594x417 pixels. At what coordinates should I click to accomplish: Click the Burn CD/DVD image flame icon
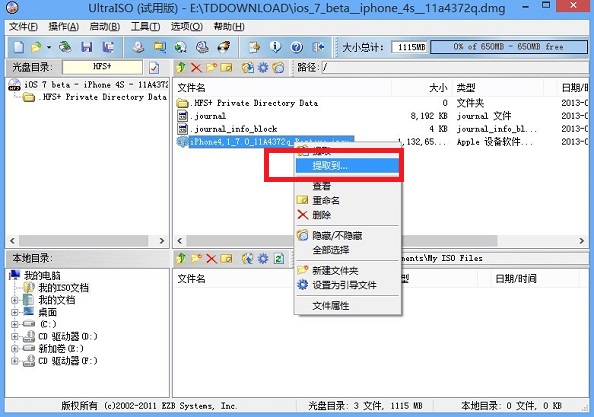(x=224, y=47)
